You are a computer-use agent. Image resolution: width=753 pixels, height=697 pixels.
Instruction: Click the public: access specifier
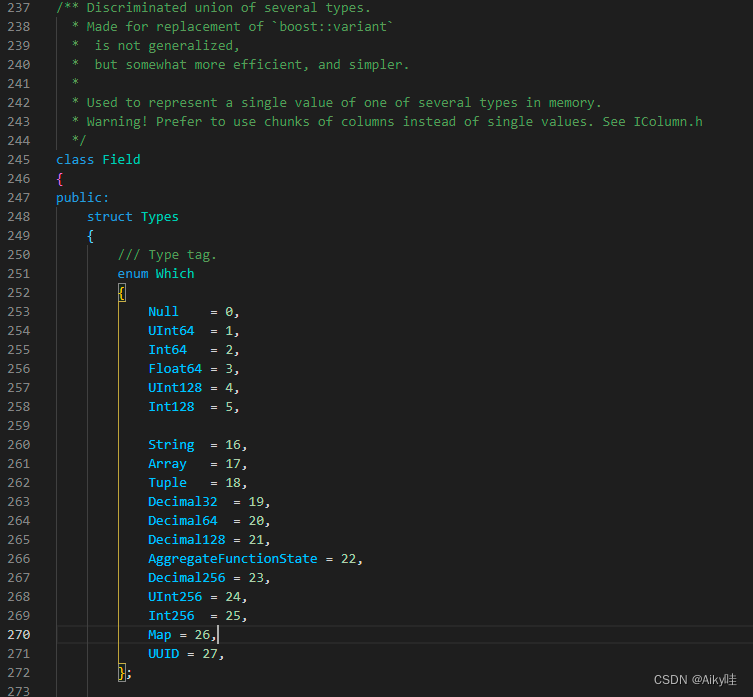tap(83, 198)
